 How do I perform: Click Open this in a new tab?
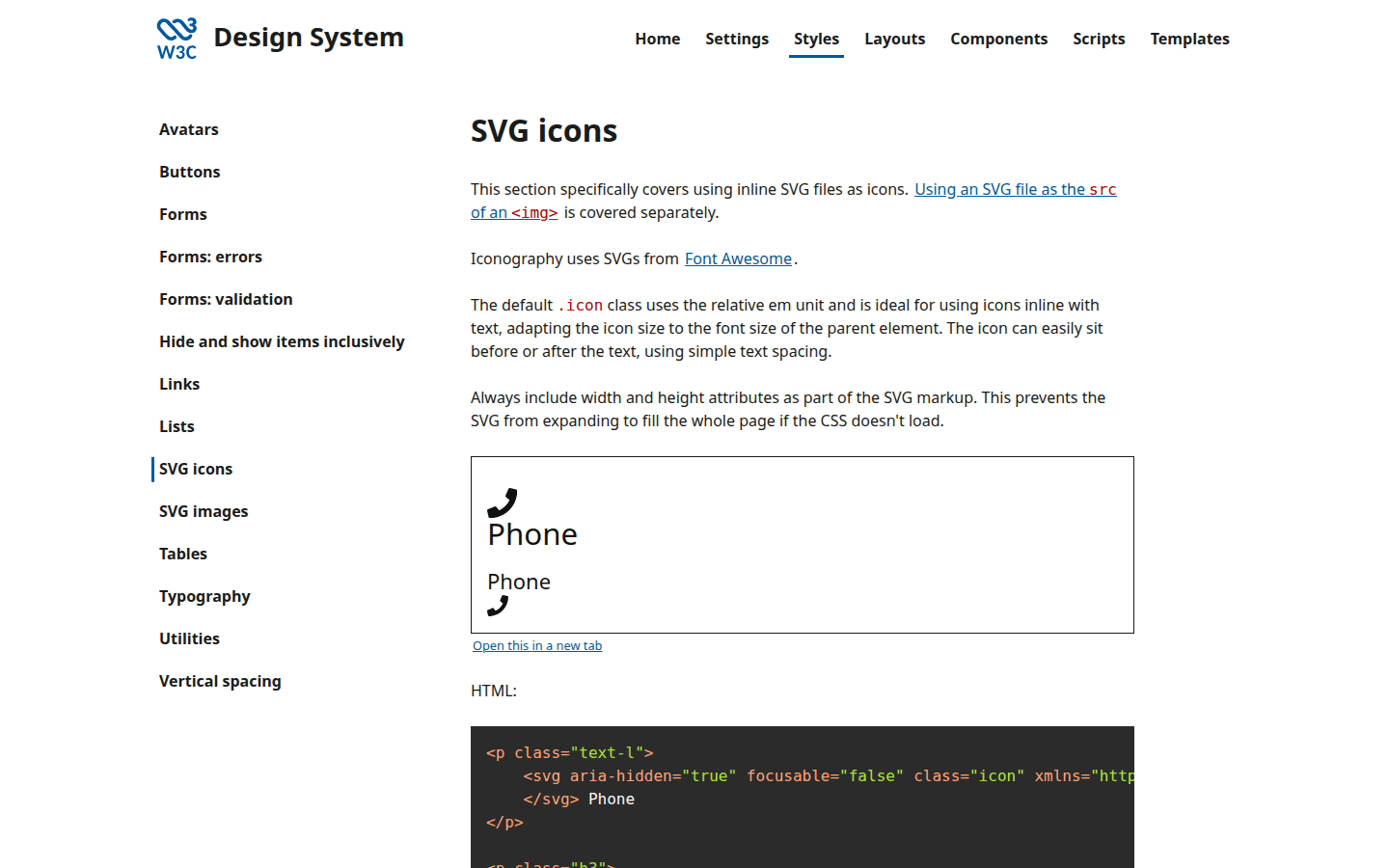[x=537, y=646]
